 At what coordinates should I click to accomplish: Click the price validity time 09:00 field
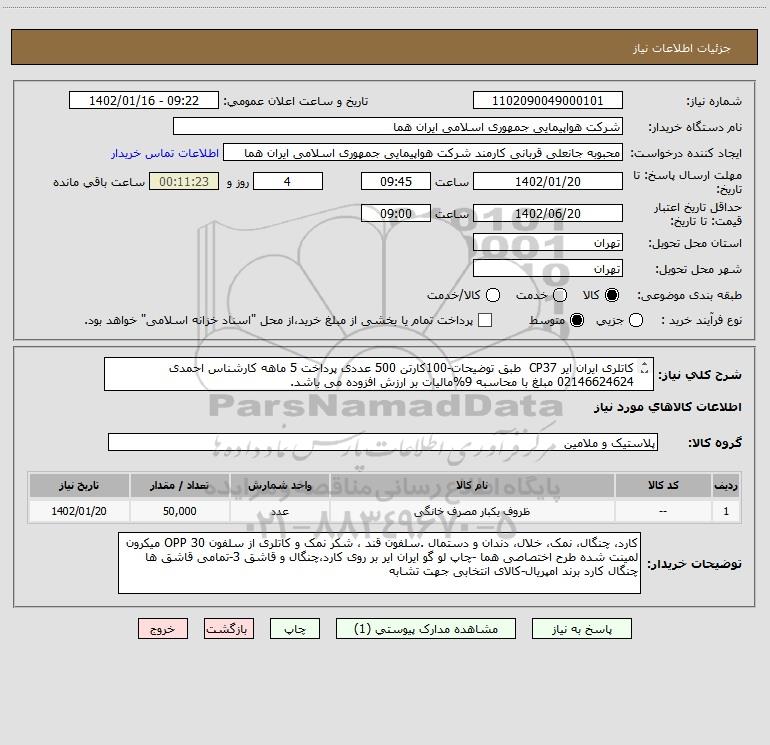(x=396, y=213)
